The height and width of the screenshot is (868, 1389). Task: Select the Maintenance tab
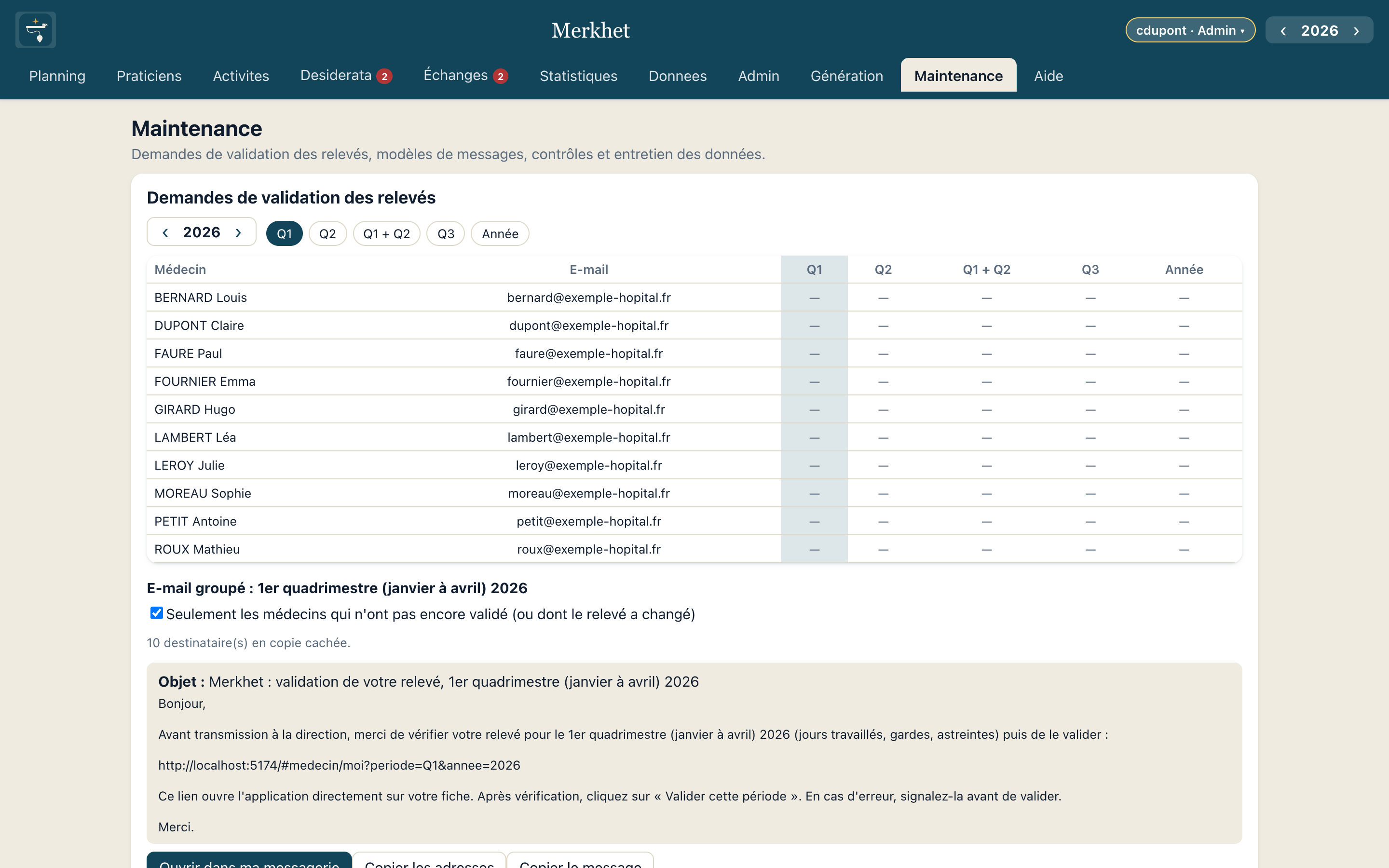coord(958,76)
